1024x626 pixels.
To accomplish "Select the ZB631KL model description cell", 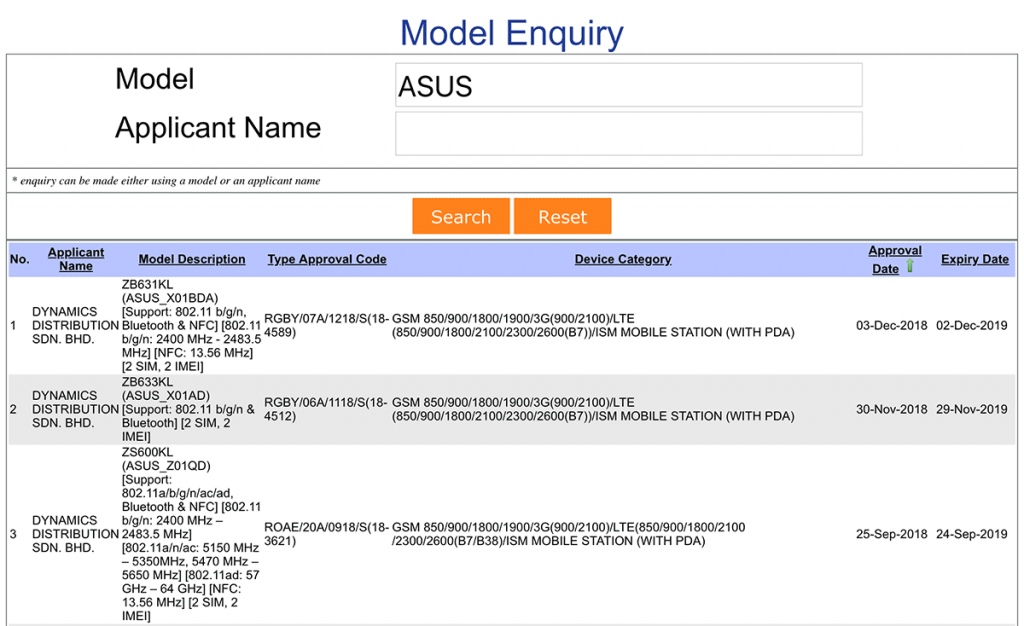I will 192,325.
